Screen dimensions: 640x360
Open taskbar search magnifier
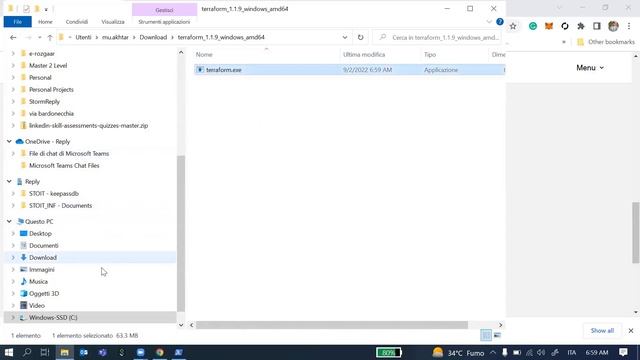point(27,352)
